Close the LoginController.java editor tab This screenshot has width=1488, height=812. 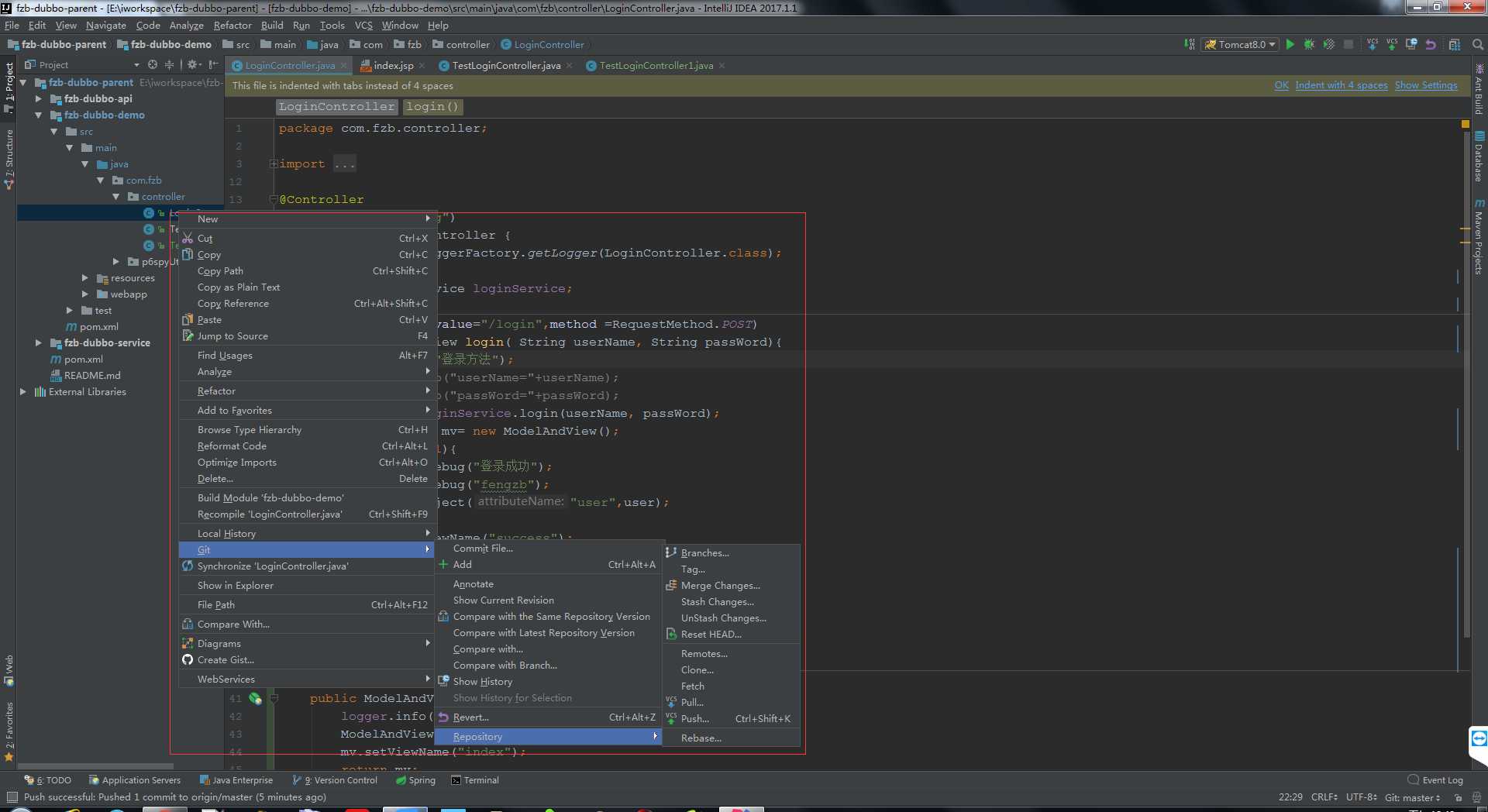[343, 66]
